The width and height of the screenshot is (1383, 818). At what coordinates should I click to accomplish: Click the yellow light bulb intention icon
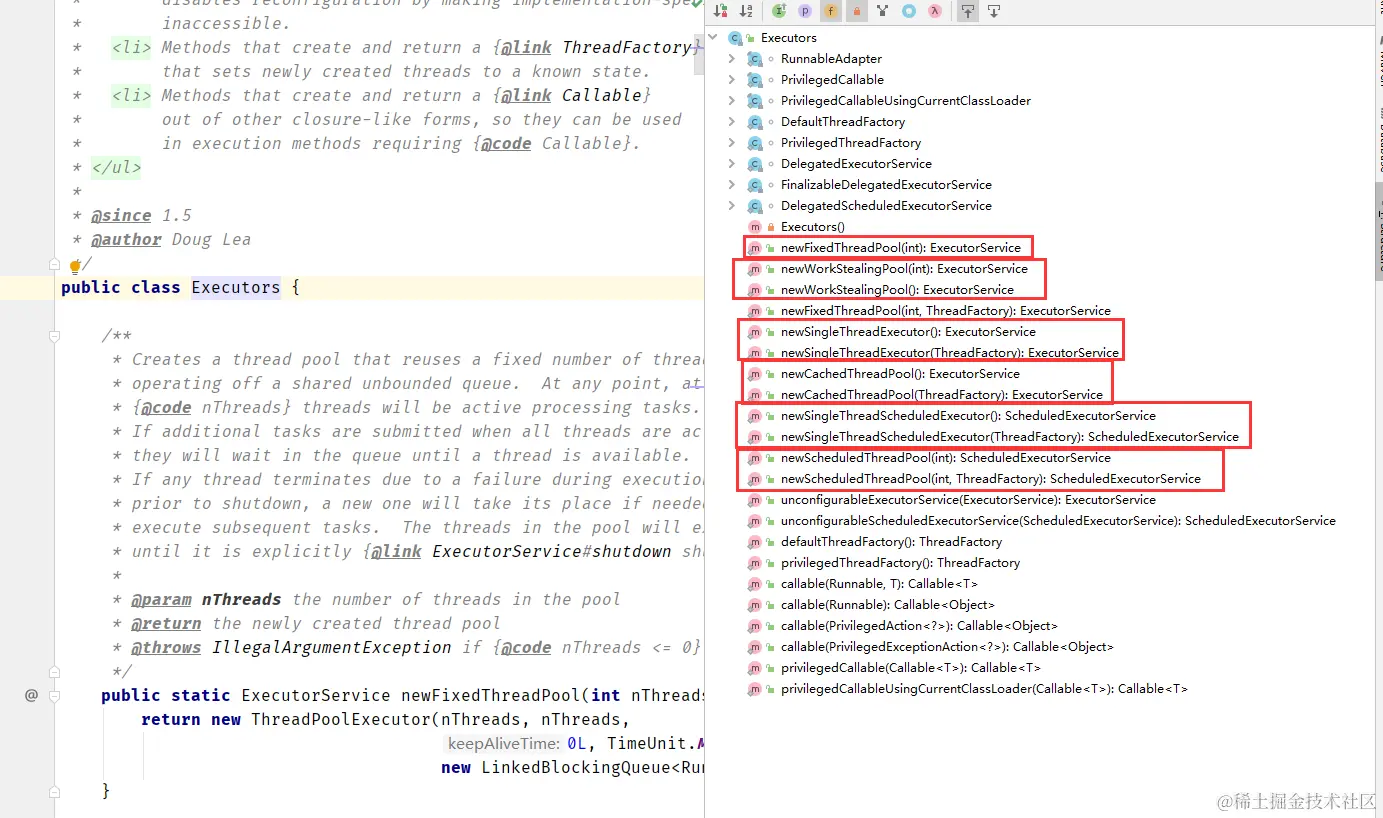pyautogui.click(x=74, y=266)
